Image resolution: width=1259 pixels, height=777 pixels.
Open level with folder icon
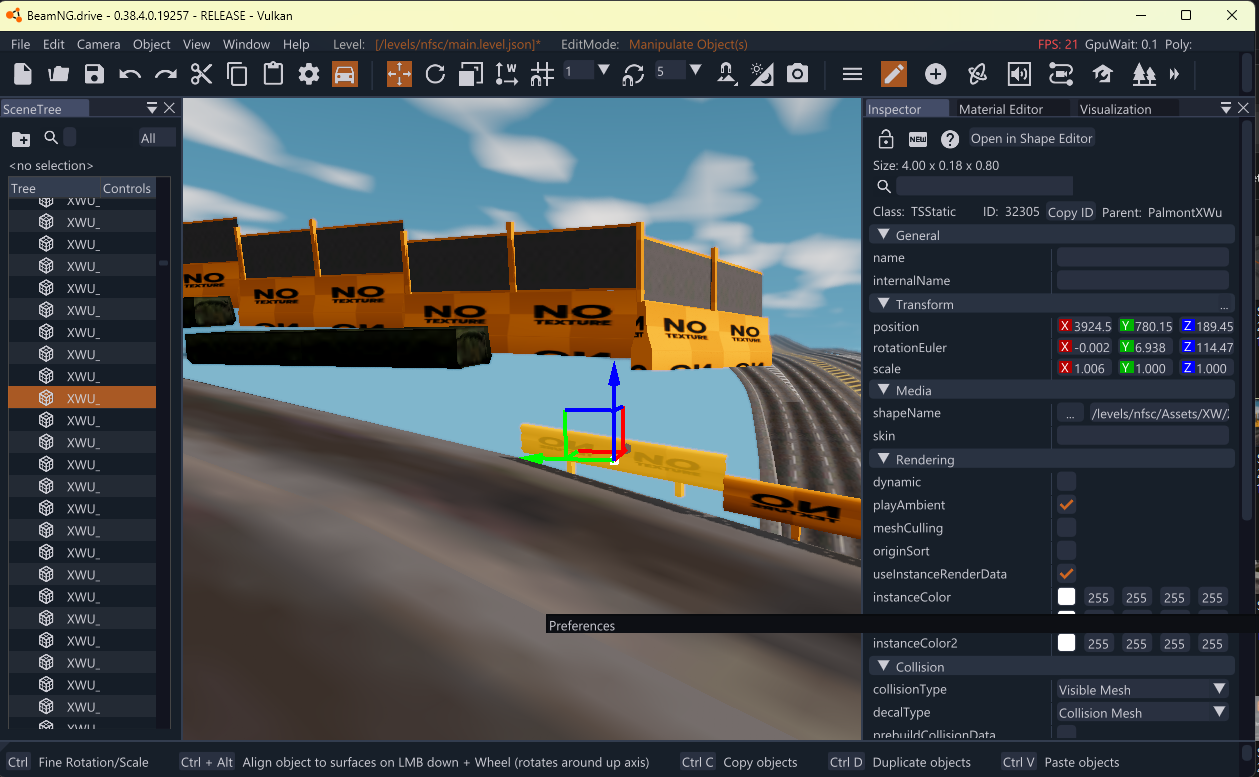click(x=59, y=74)
